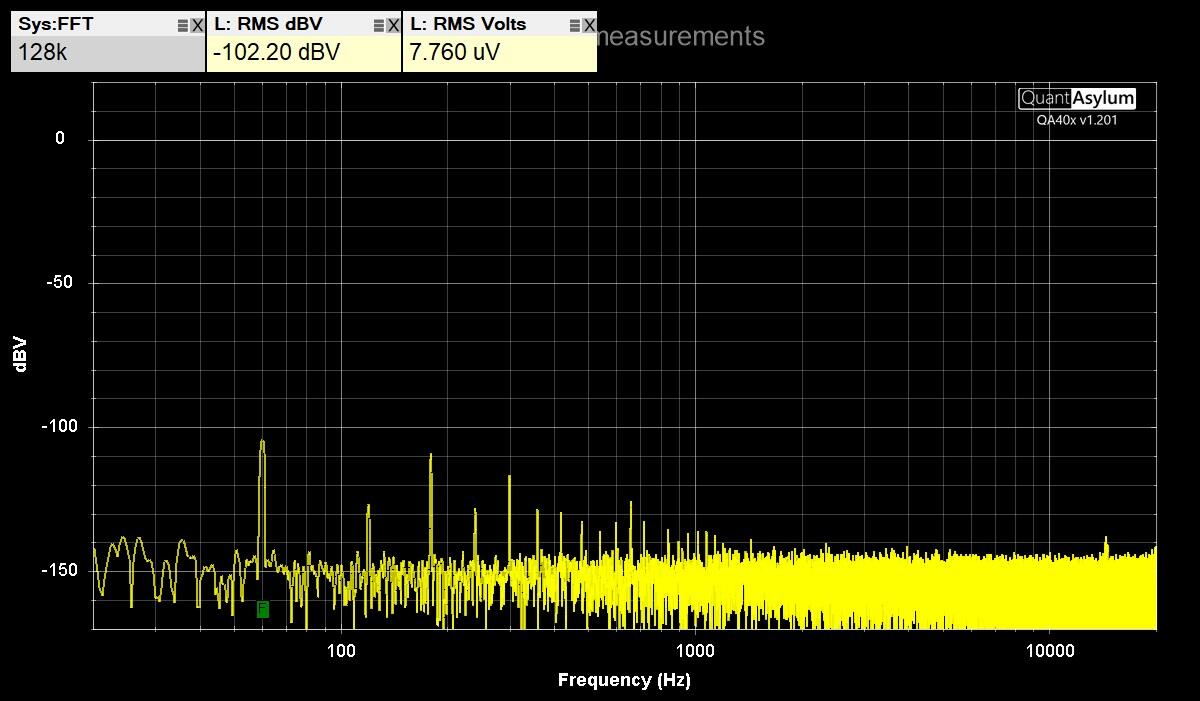This screenshot has height=701, width=1200.
Task: Close the L: RMS Volts measurement panel
Action: click(589, 25)
